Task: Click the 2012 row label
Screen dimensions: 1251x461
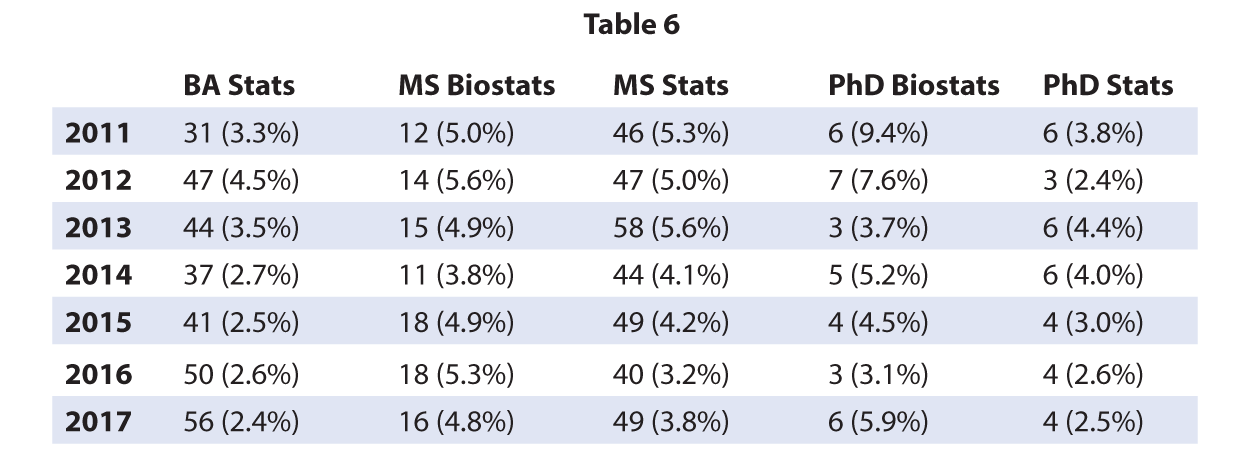Action: tap(98, 181)
